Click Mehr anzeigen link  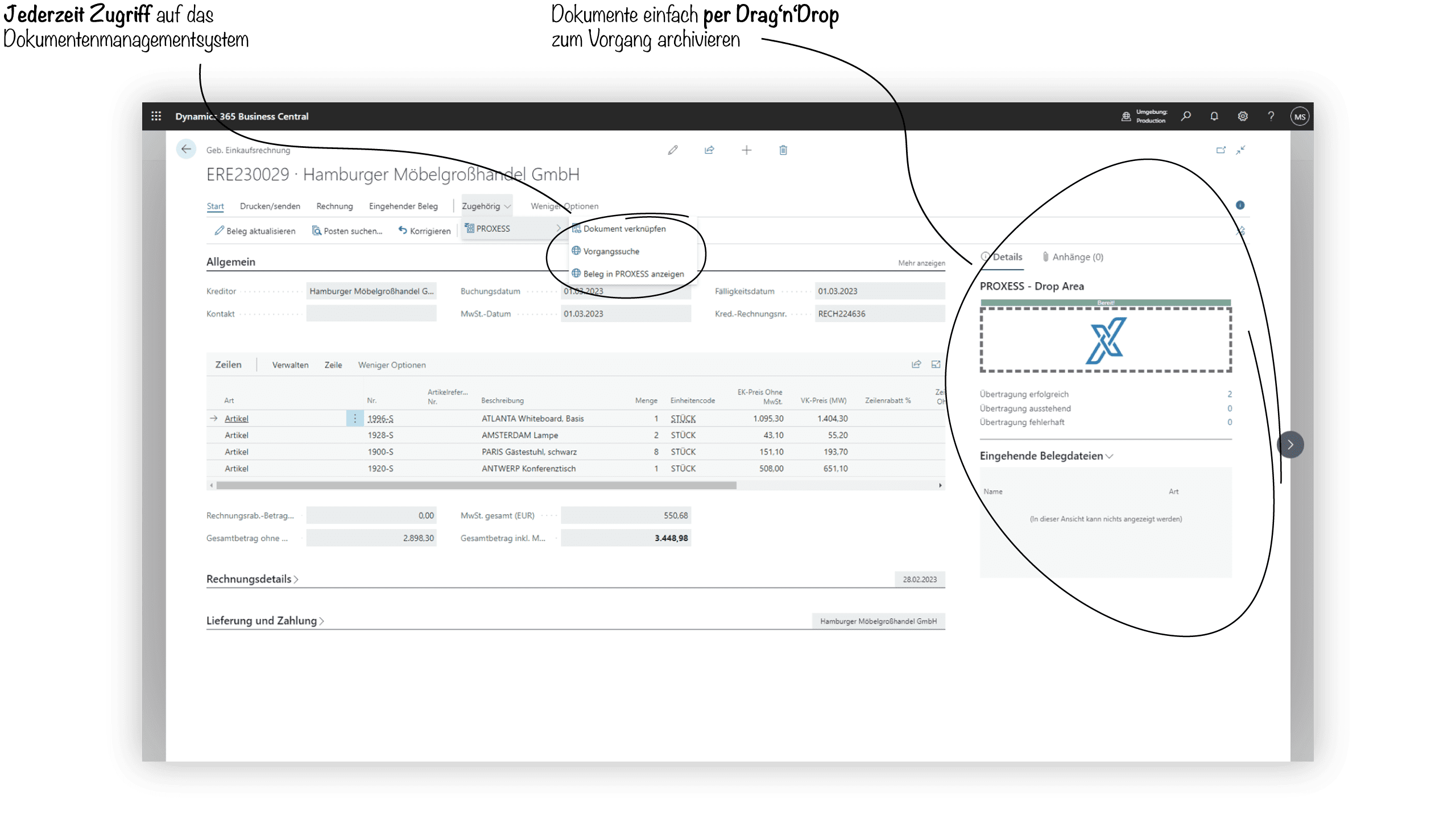(x=921, y=263)
